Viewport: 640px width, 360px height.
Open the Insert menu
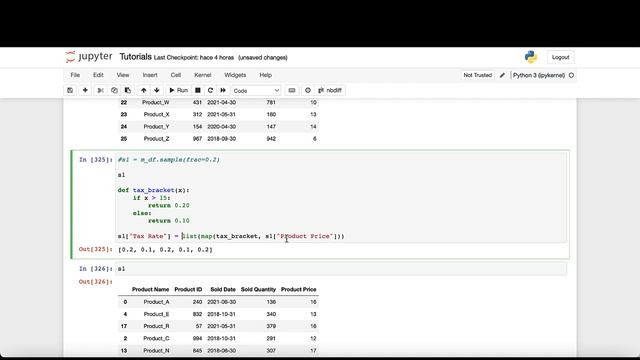pyautogui.click(x=150, y=75)
